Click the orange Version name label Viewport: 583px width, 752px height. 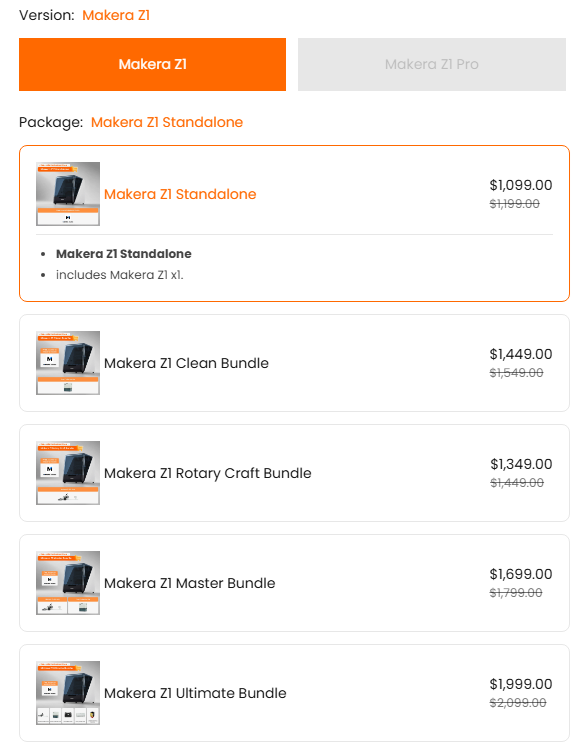116,15
